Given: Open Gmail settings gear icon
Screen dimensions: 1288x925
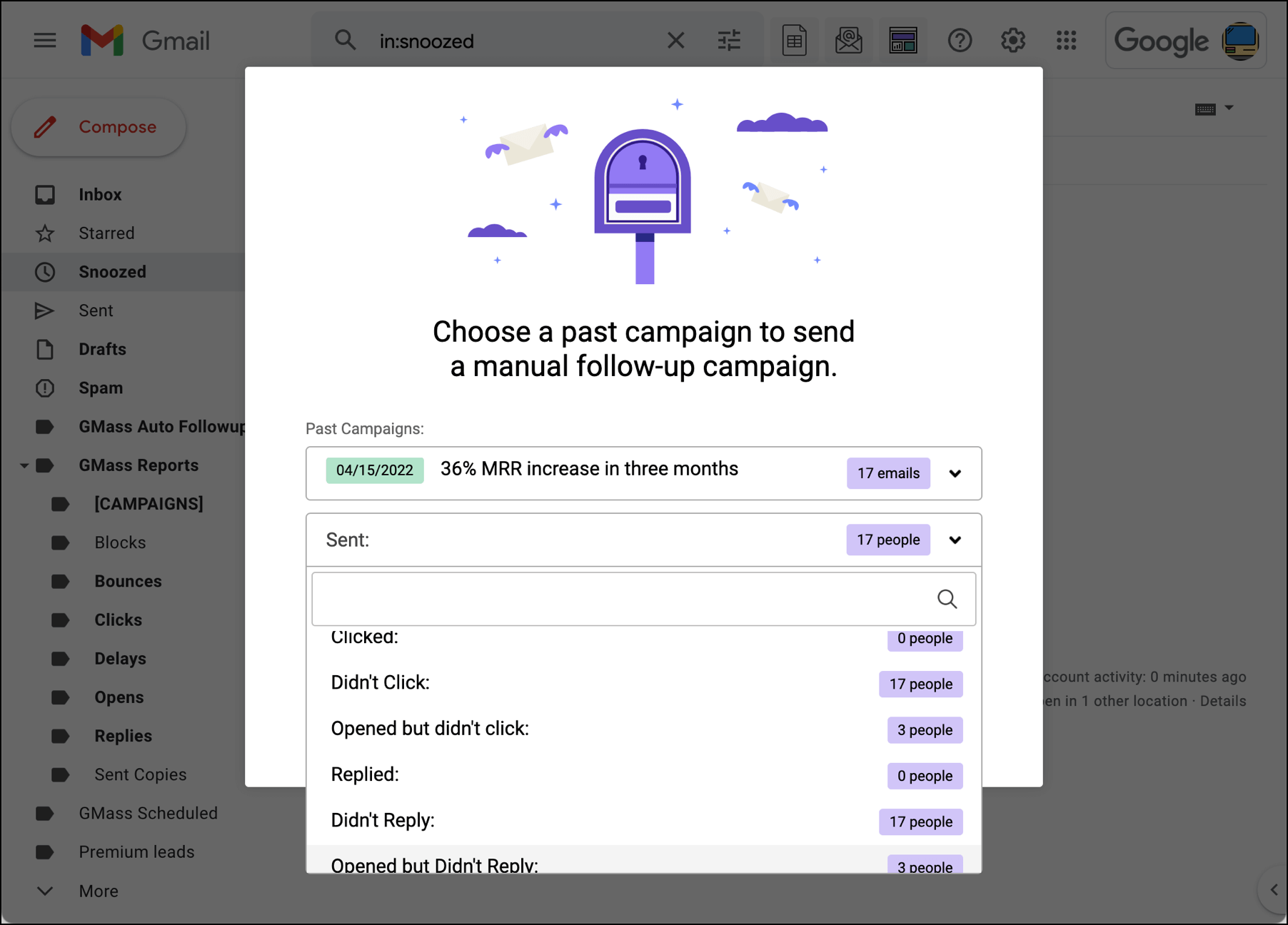Looking at the screenshot, I should (1013, 41).
